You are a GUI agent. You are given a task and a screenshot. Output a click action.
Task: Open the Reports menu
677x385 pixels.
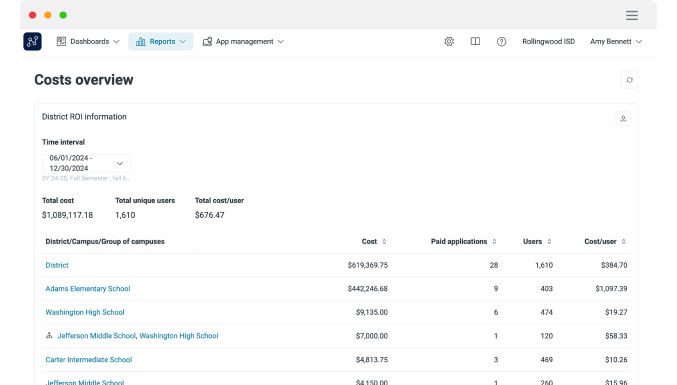click(161, 41)
